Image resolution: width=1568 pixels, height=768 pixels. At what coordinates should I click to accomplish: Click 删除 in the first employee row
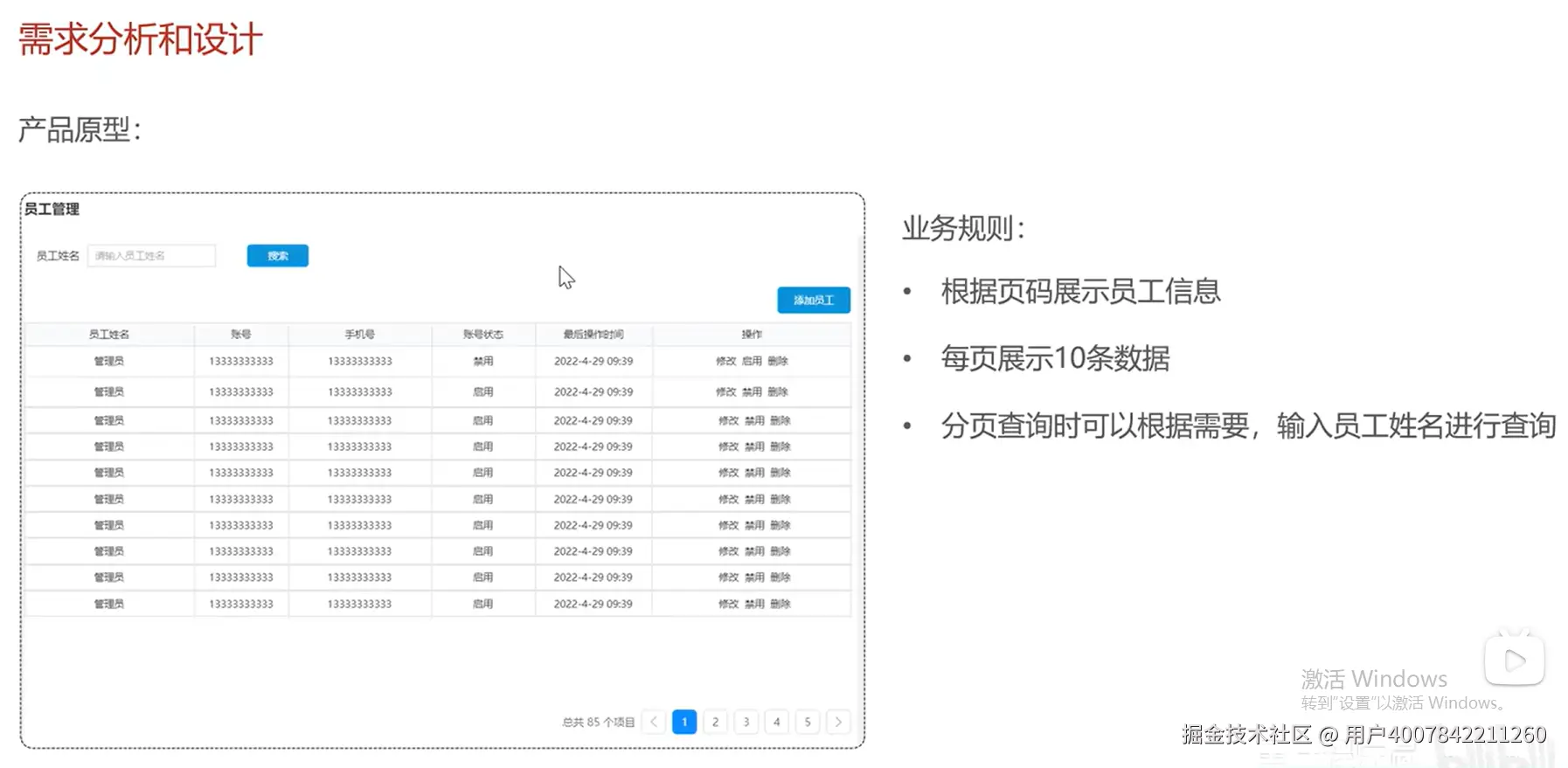pyautogui.click(x=778, y=361)
